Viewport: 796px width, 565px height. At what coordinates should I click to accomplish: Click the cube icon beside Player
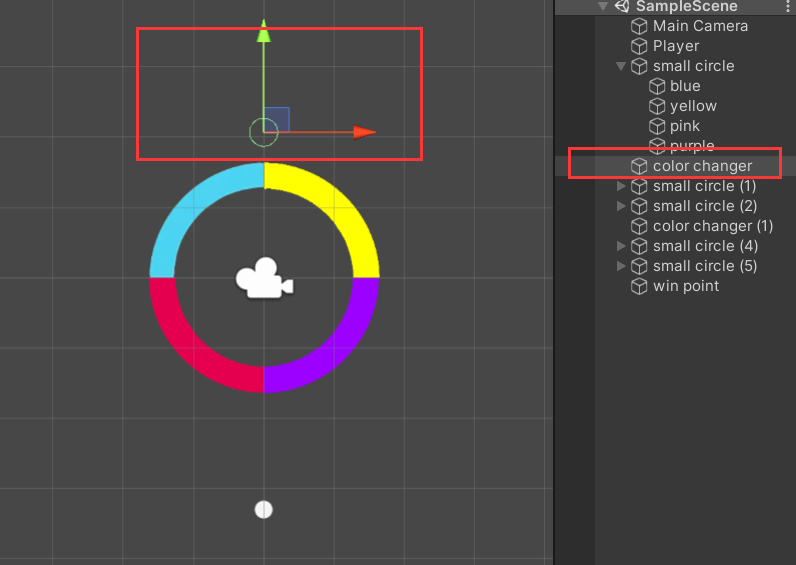tap(639, 46)
